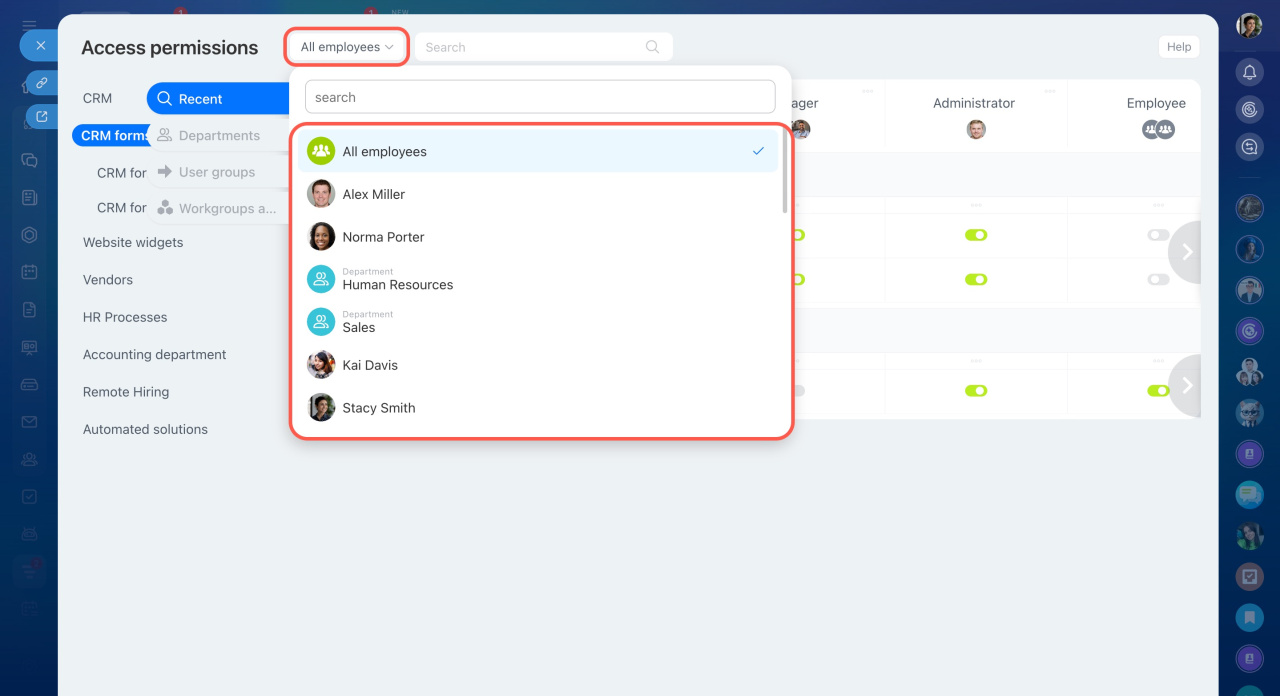Select the Recent tab in picker
The width and height of the screenshot is (1280, 696).
200,99
